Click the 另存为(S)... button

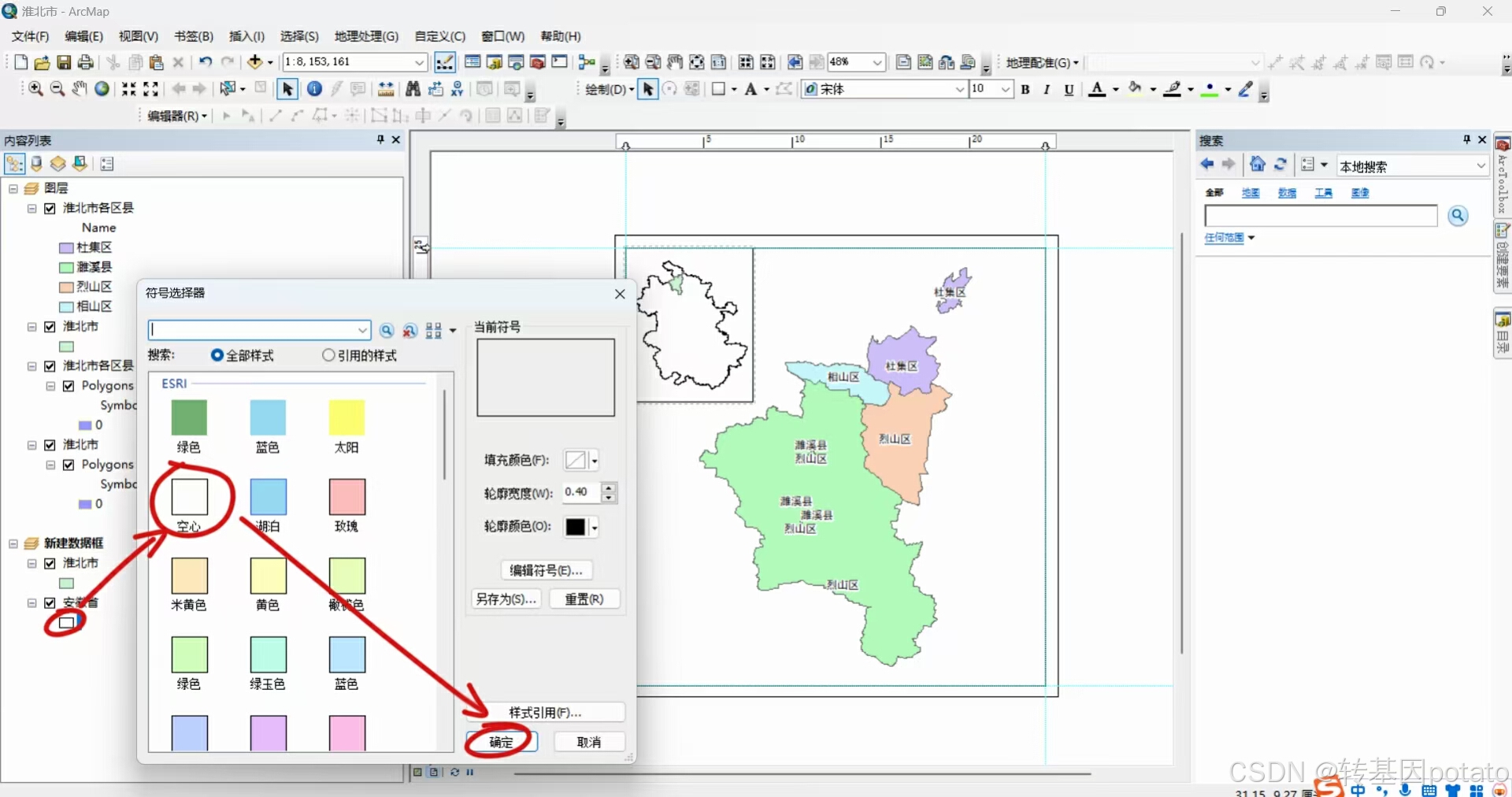pyautogui.click(x=506, y=599)
